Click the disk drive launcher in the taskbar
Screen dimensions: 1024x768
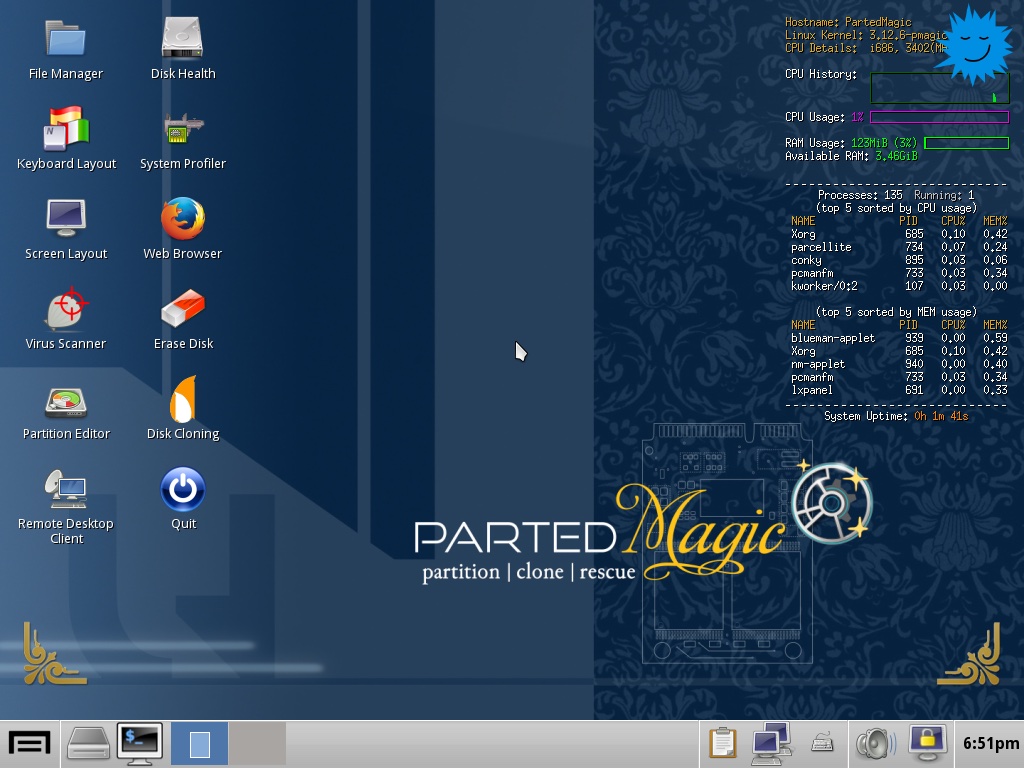89,744
